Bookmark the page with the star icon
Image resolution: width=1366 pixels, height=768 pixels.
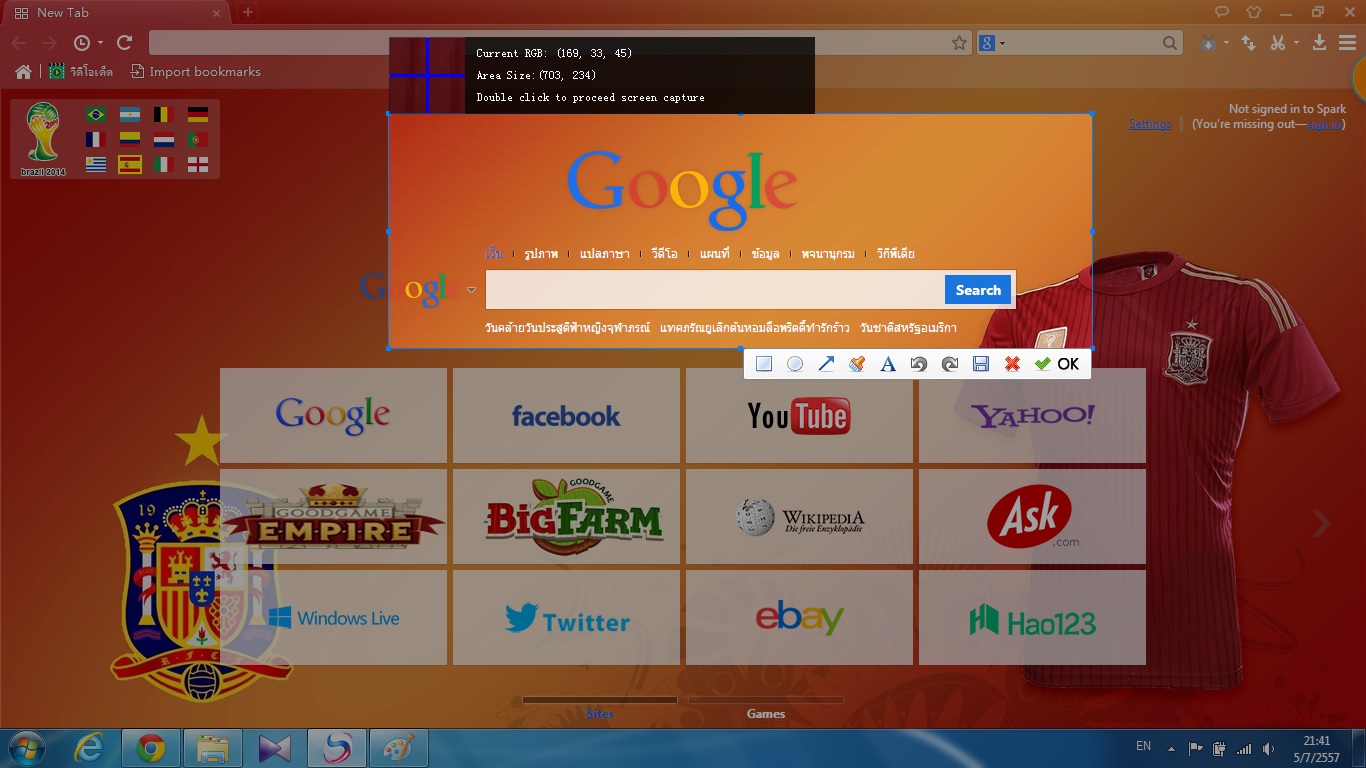click(959, 43)
